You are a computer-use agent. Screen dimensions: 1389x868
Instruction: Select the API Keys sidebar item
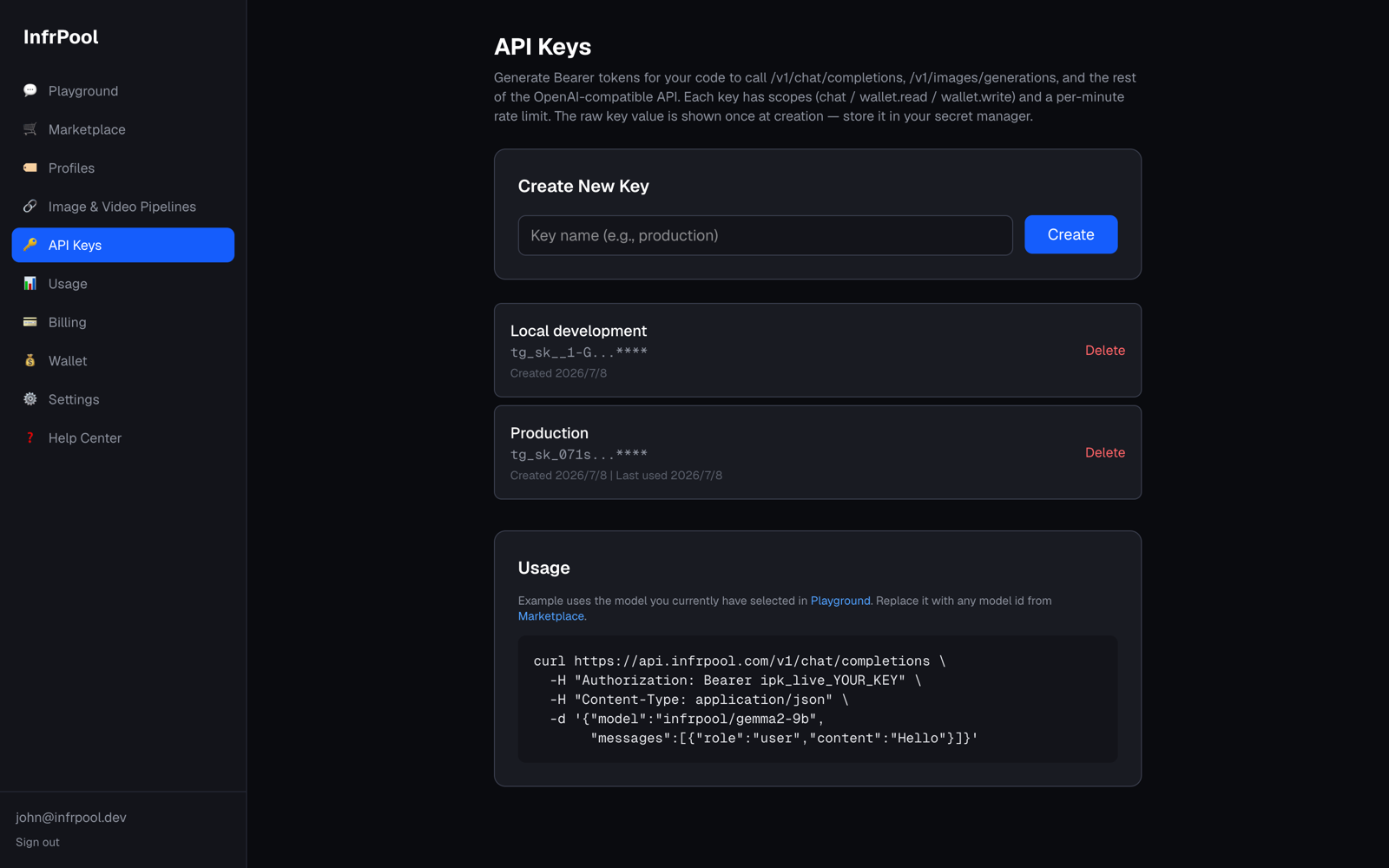click(x=123, y=245)
